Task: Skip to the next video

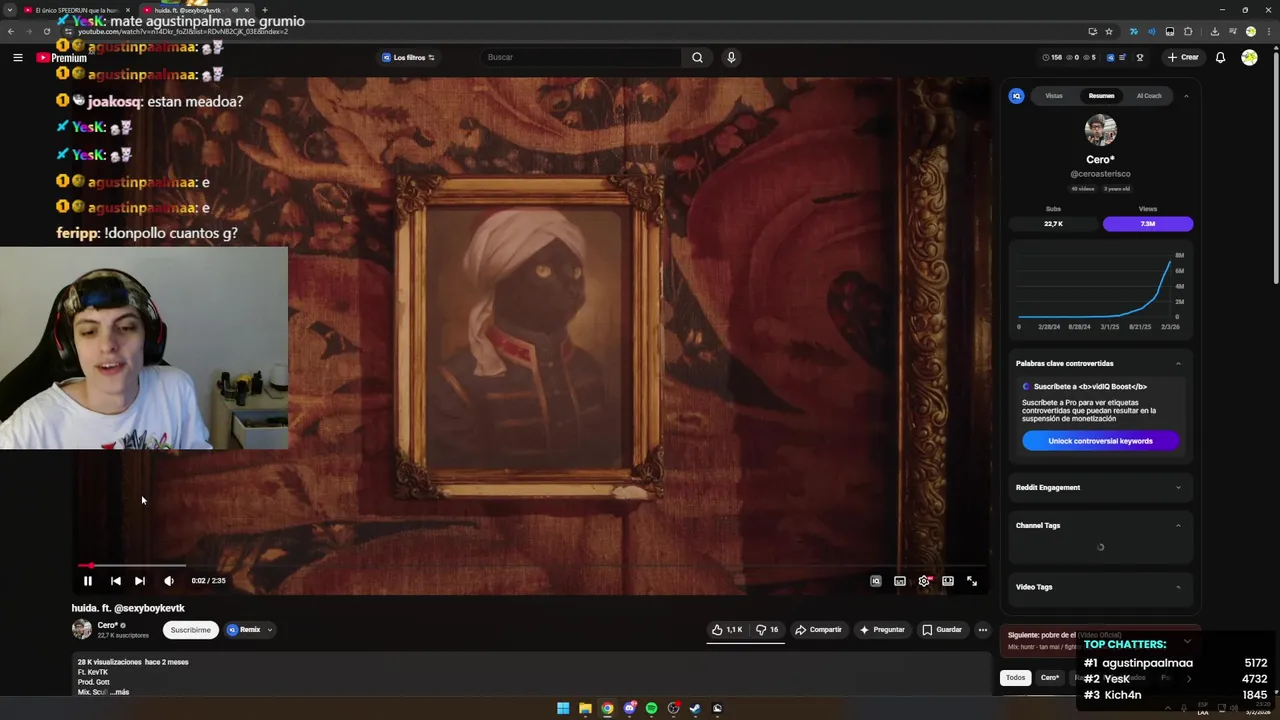Action: 140,581
